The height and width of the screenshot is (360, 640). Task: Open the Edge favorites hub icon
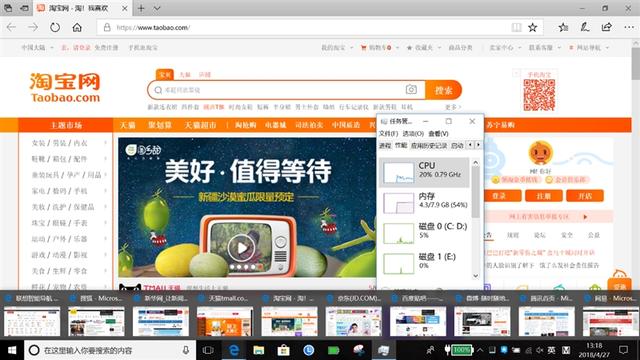coord(563,27)
